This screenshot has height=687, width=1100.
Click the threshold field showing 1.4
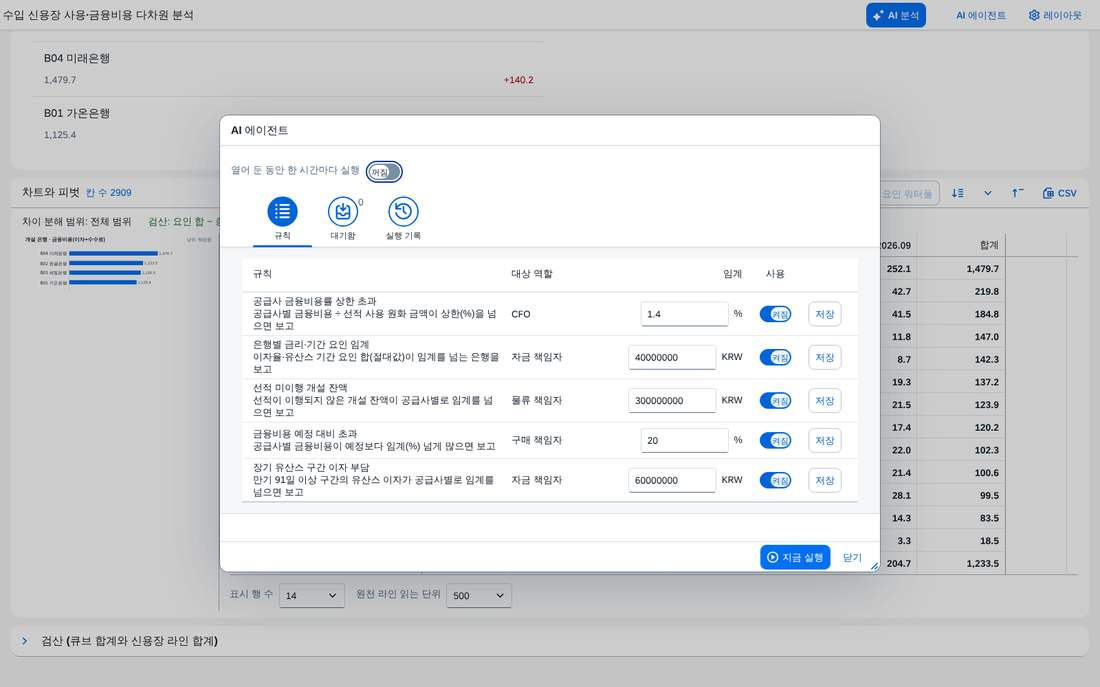pos(684,314)
